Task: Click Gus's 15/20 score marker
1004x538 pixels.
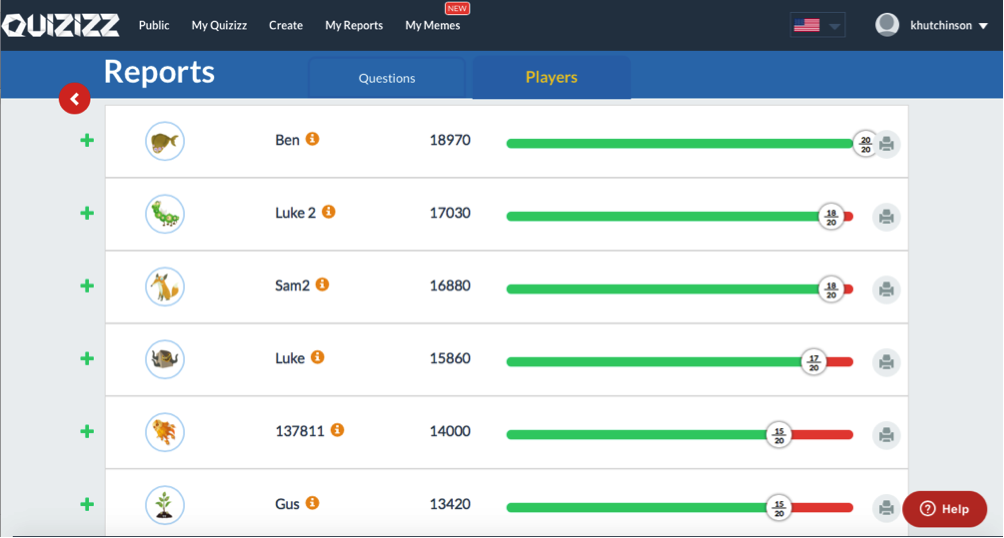Action: 779,508
